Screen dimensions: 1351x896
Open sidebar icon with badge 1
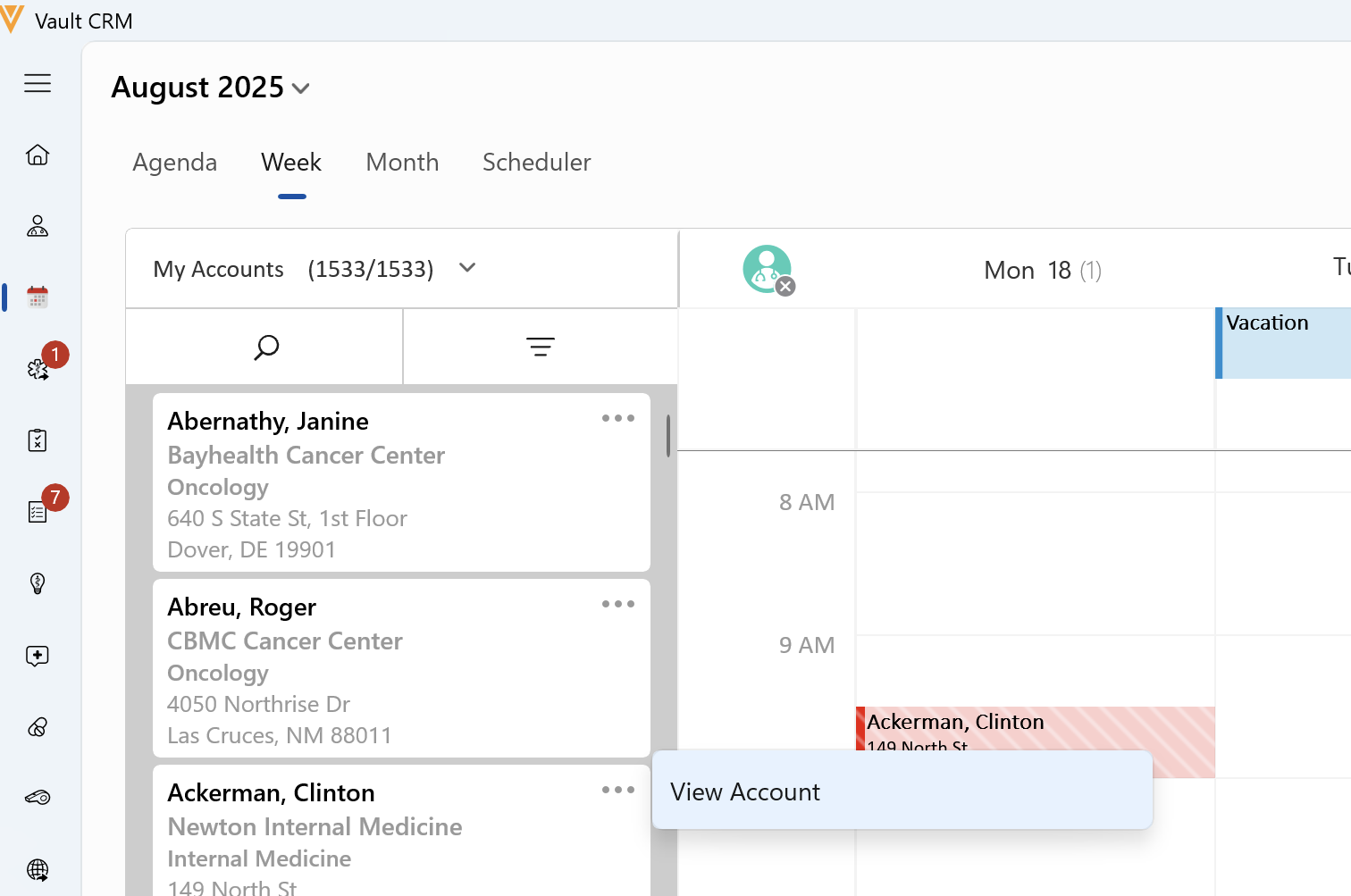[38, 369]
